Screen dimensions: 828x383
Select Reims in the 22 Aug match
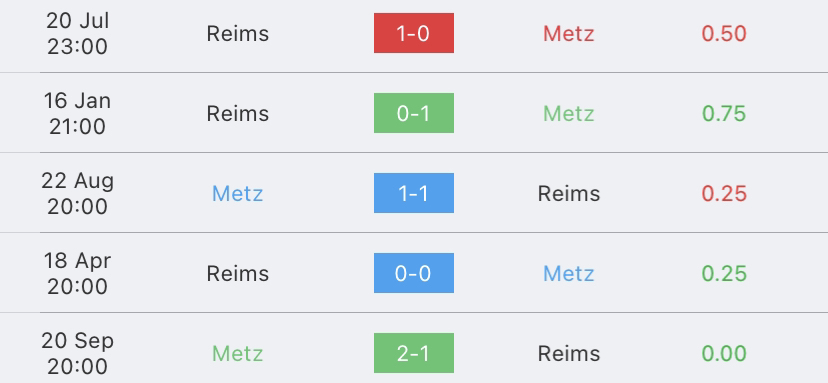point(569,193)
